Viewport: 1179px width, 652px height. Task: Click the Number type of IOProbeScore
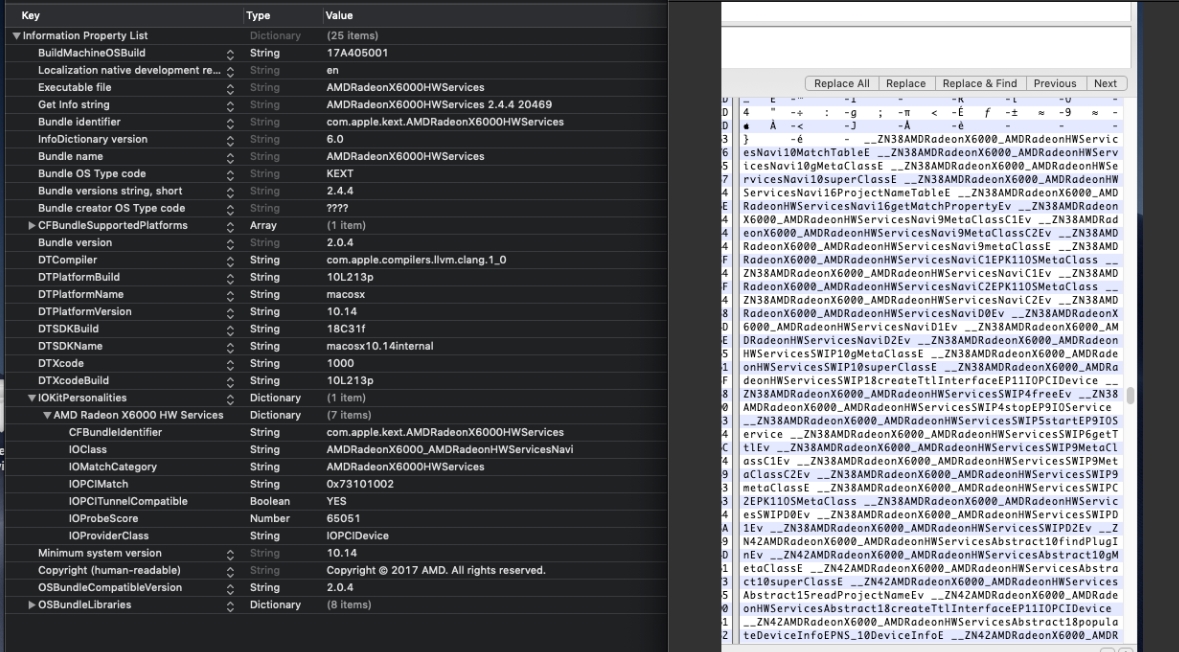click(269, 519)
